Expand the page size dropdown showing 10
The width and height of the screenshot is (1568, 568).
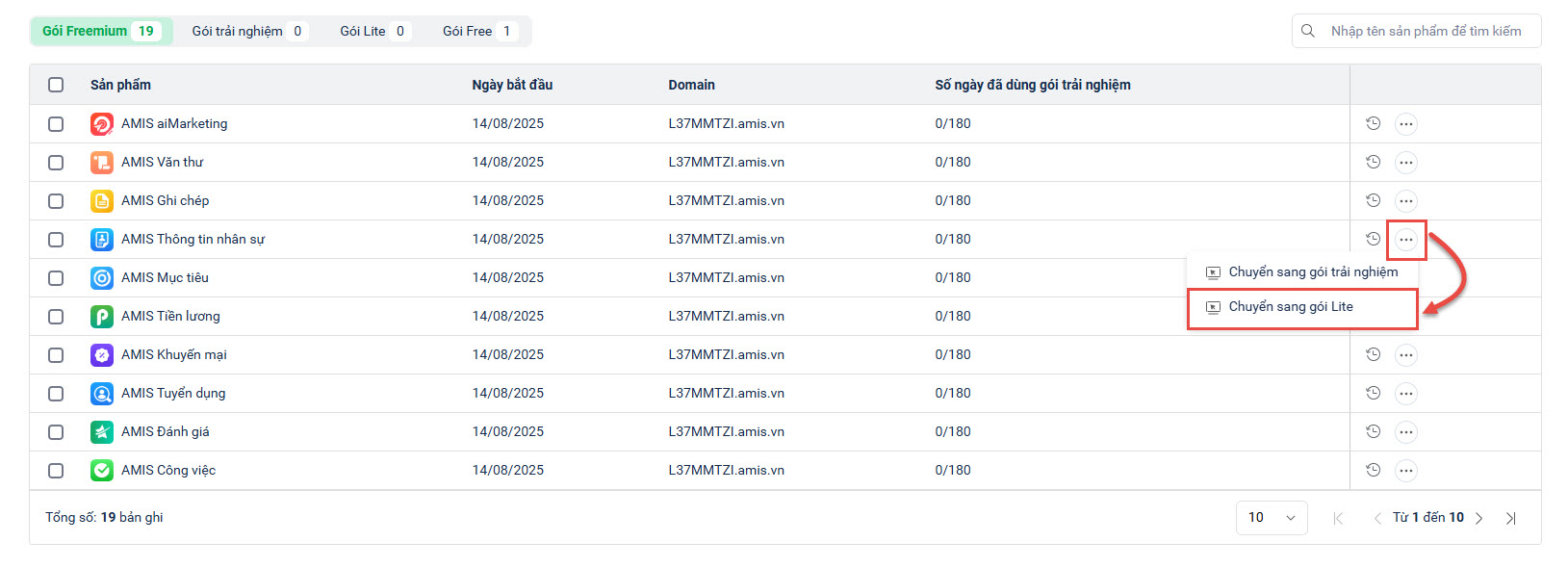click(1272, 518)
